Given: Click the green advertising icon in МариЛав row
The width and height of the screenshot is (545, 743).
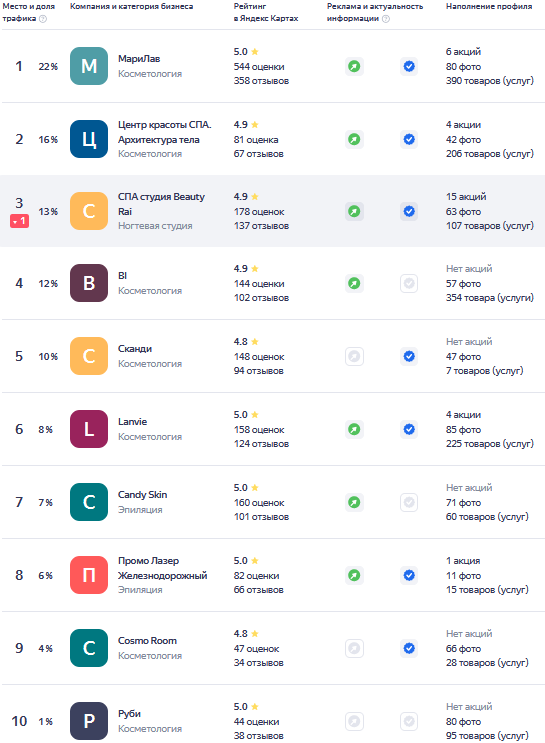Looking at the screenshot, I should point(354,66).
